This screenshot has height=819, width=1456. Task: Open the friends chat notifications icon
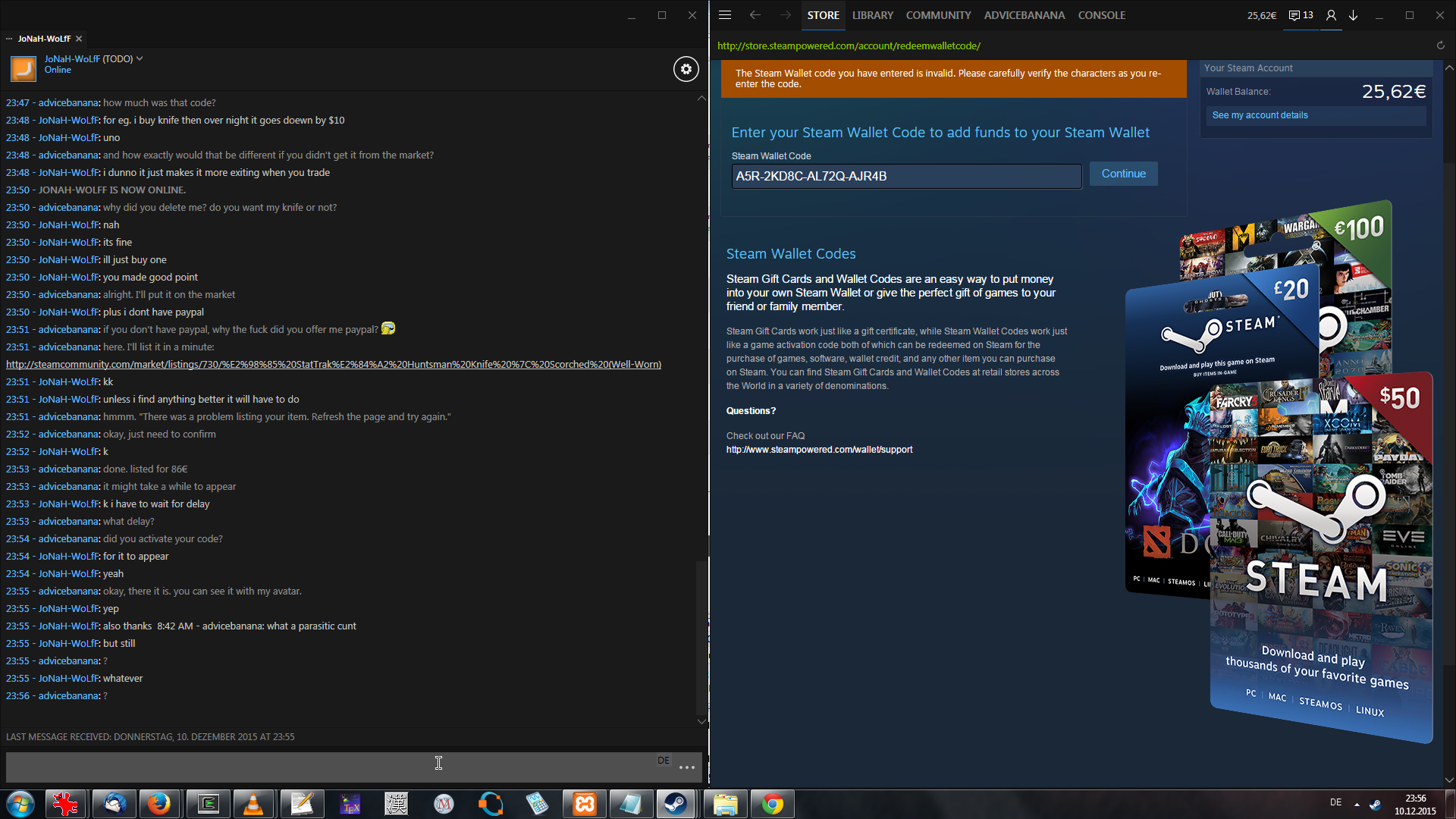(1301, 15)
